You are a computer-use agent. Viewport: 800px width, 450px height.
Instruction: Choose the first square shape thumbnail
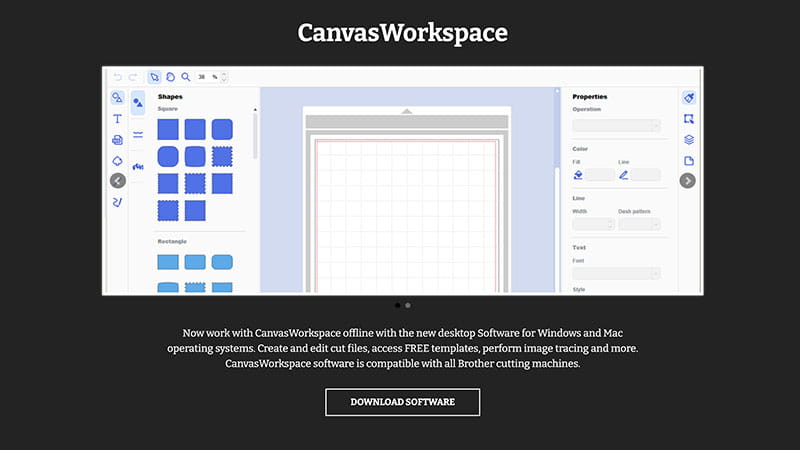pos(169,129)
